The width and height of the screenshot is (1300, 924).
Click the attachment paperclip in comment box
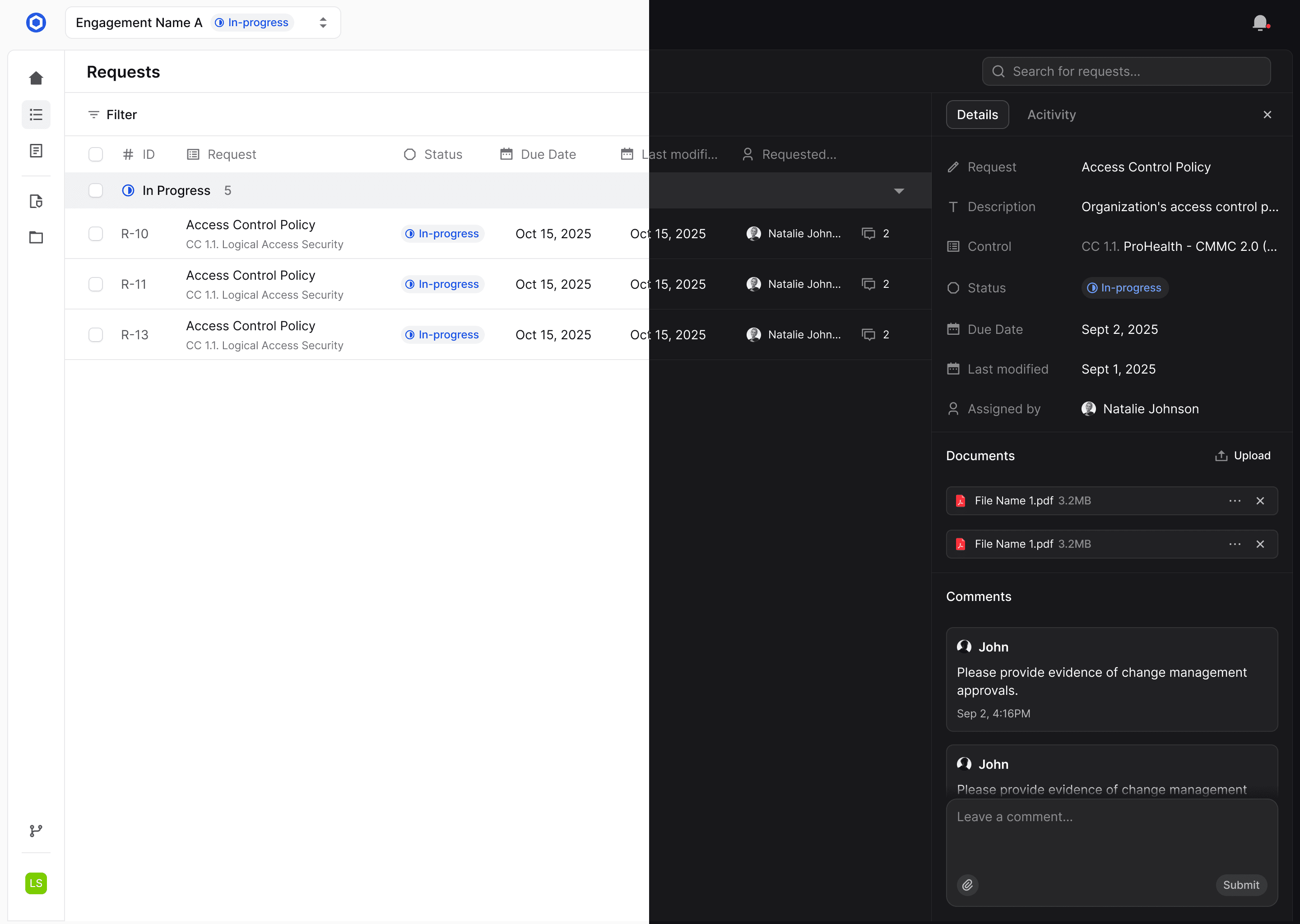tap(968, 885)
